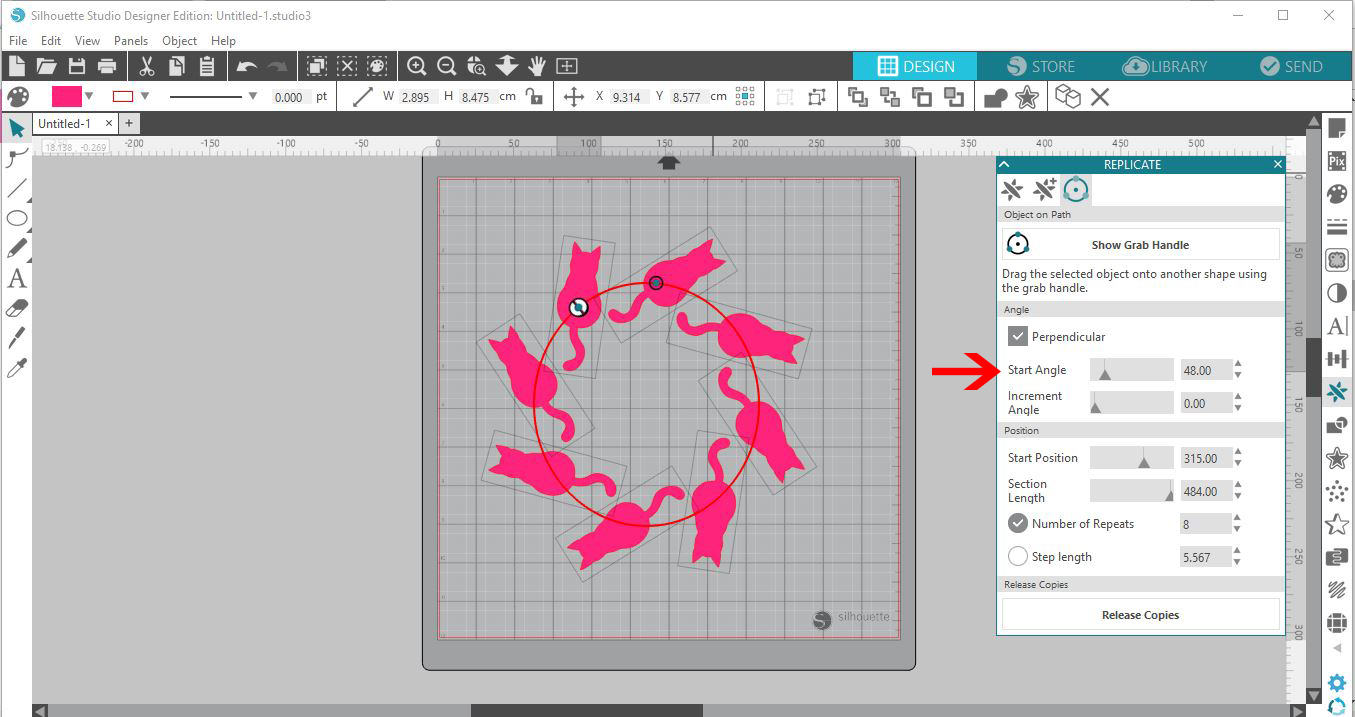Select the Edit Points tool

click(17, 157)
